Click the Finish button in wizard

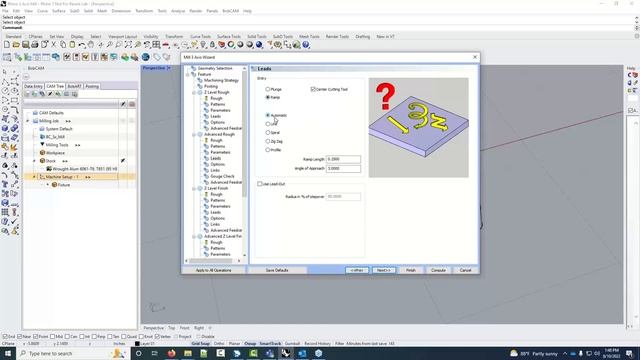point(411,270)
